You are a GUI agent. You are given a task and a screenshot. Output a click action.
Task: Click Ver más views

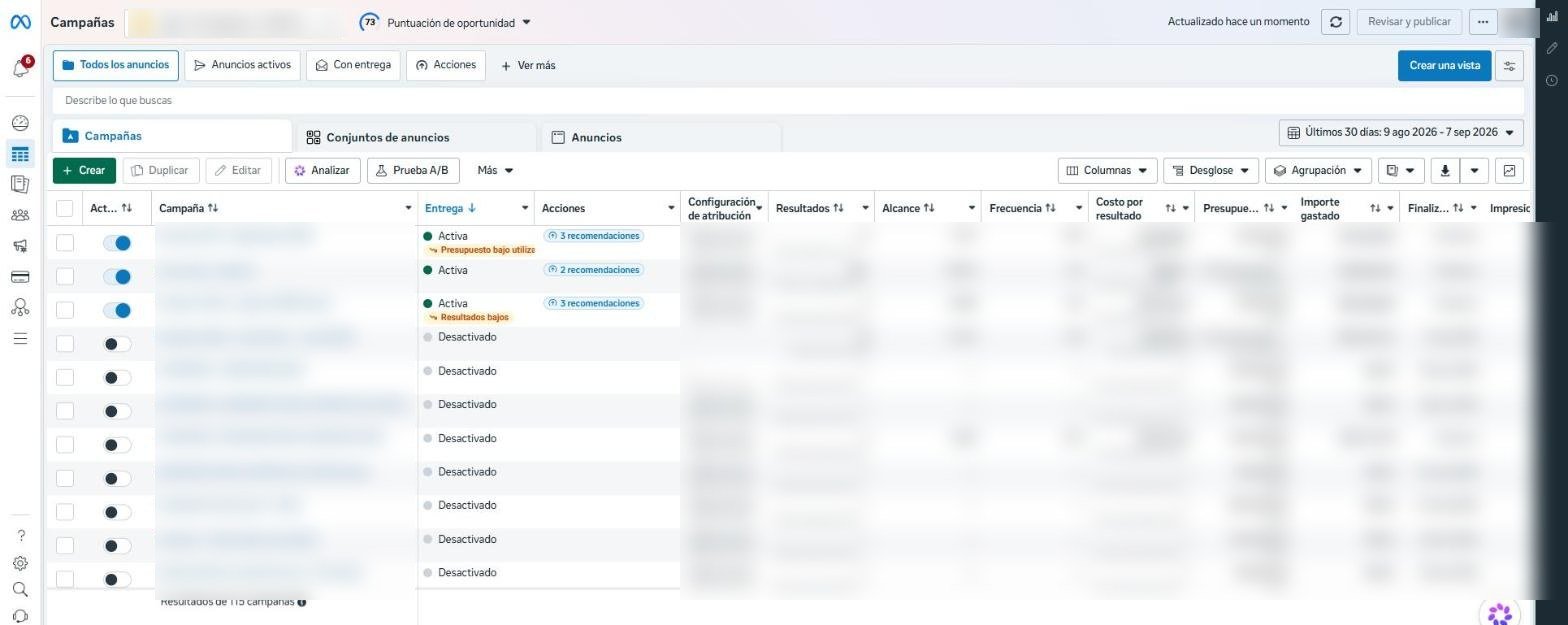(x=528, y=65)
